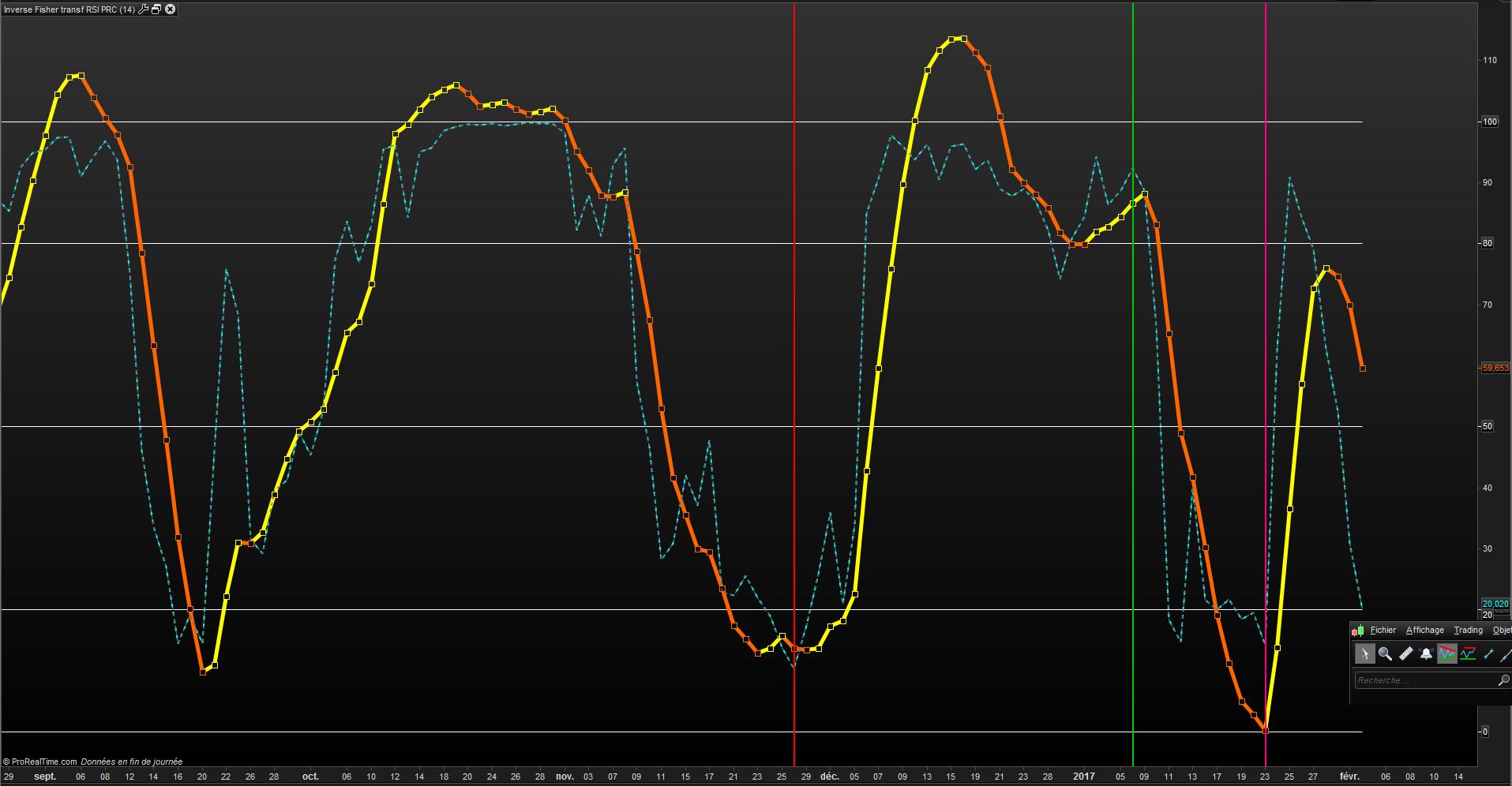Select the horizontal support/resistance lines tool
The image size is (1512, 786).
point(1468,654)
